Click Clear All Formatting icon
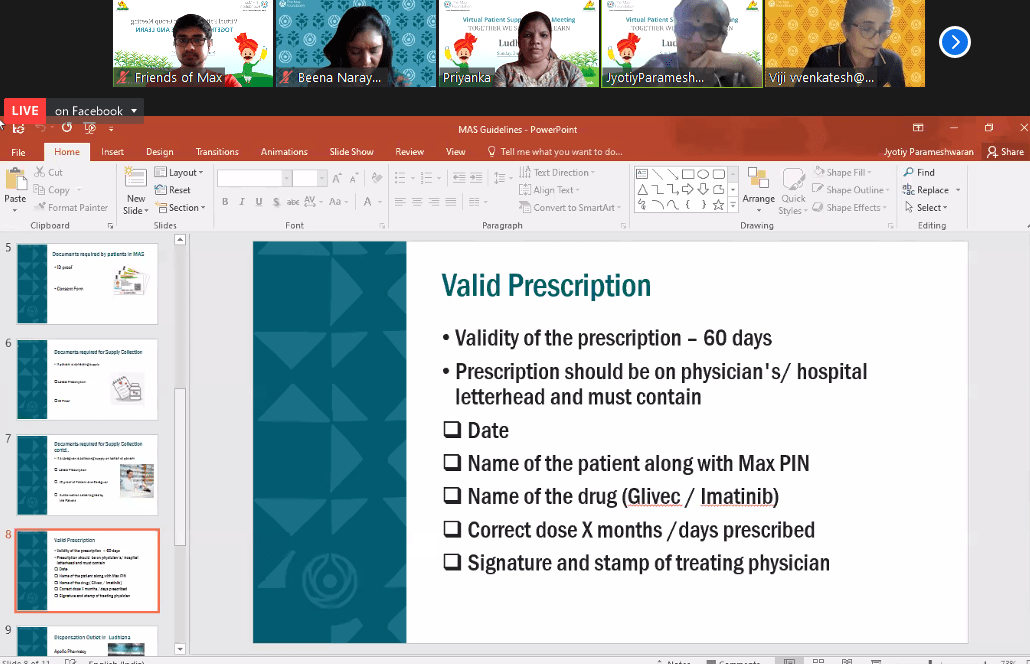 pyautogui.click(x=376, y=178)
